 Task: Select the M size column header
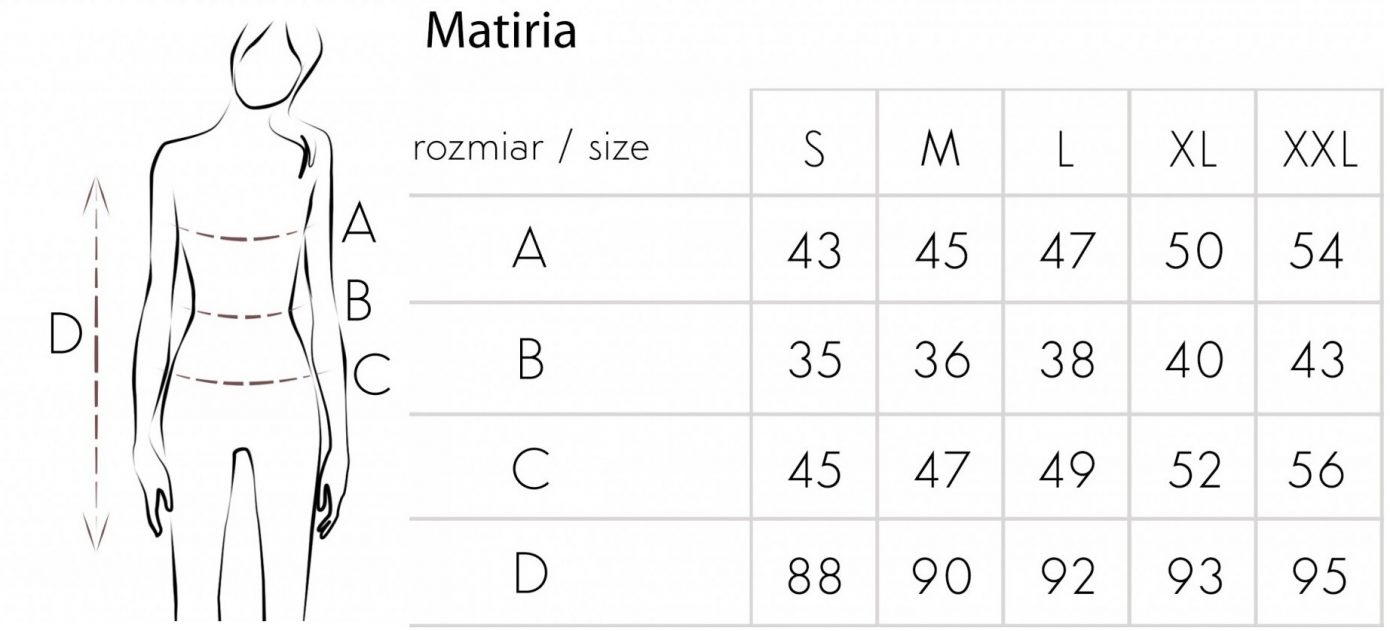940,151
